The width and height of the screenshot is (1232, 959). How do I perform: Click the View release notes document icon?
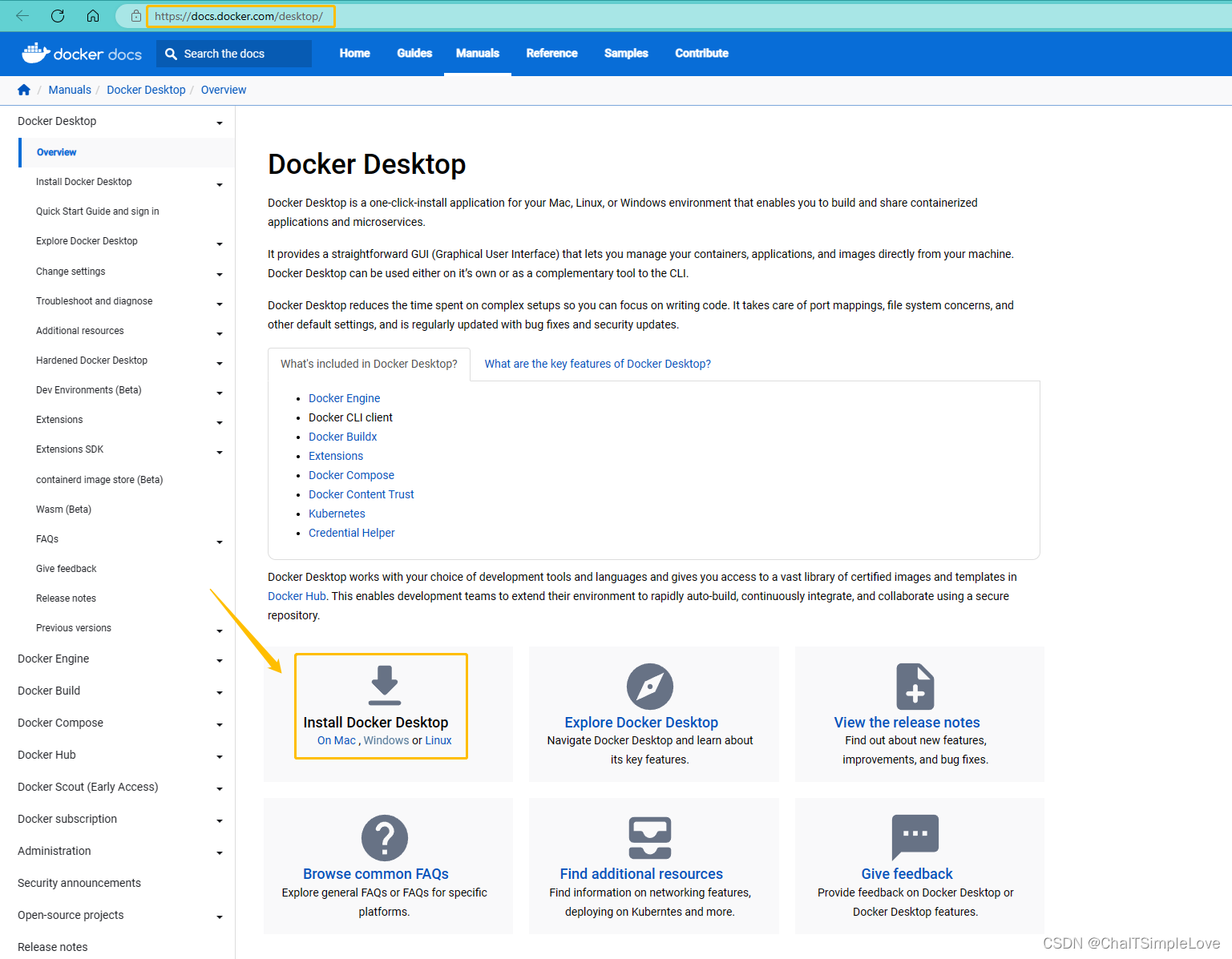pyautogui.click(x=916, y=686)
